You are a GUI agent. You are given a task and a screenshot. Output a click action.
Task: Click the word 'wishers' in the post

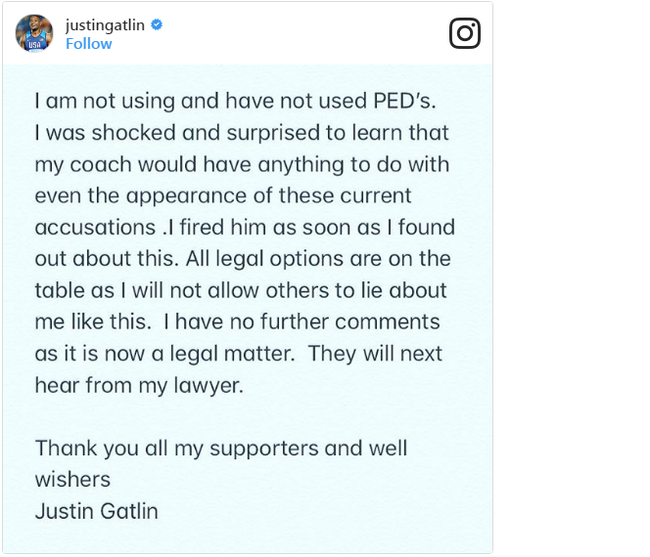[x=73, y=480]
